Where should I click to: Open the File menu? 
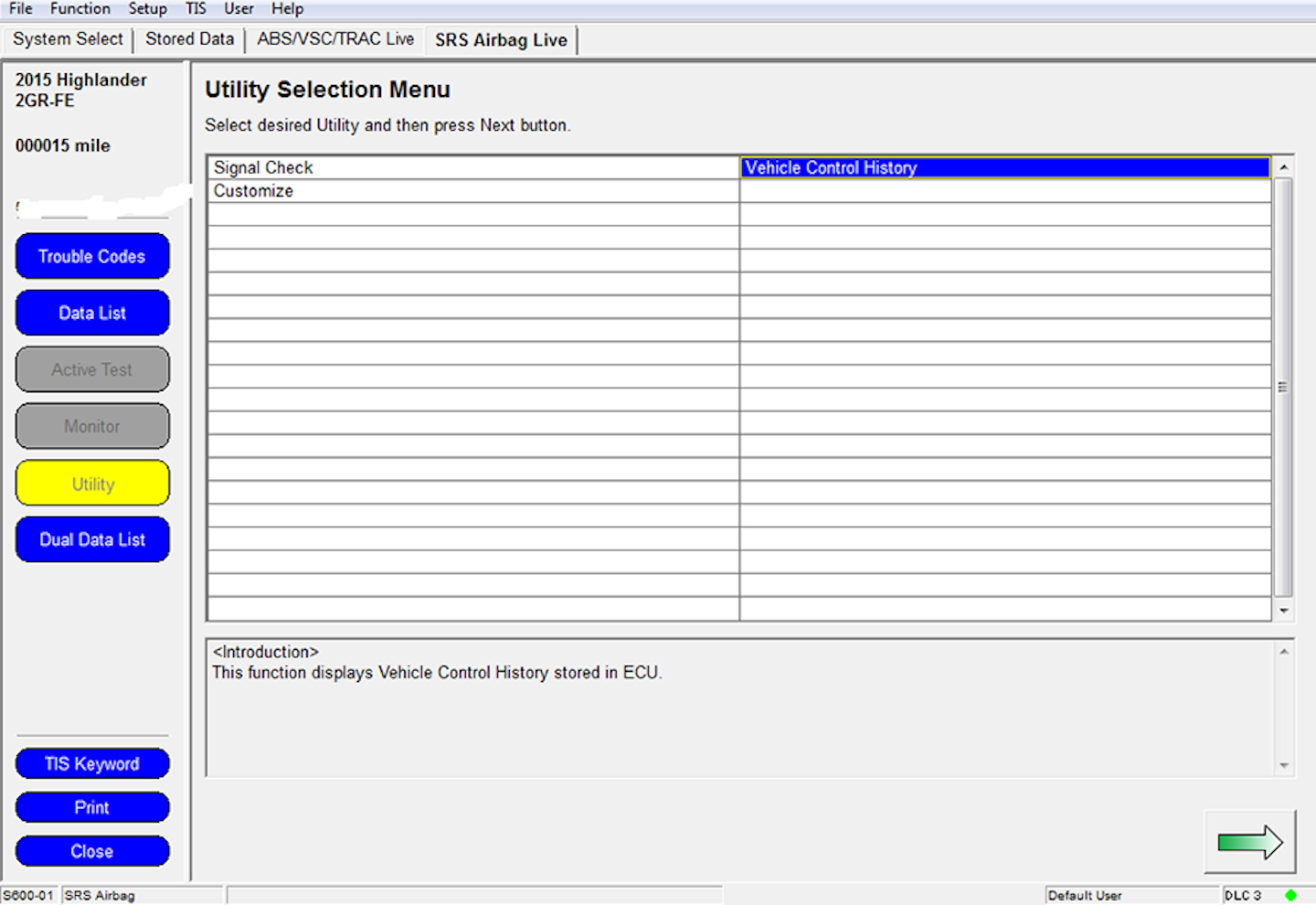point(20,9)
